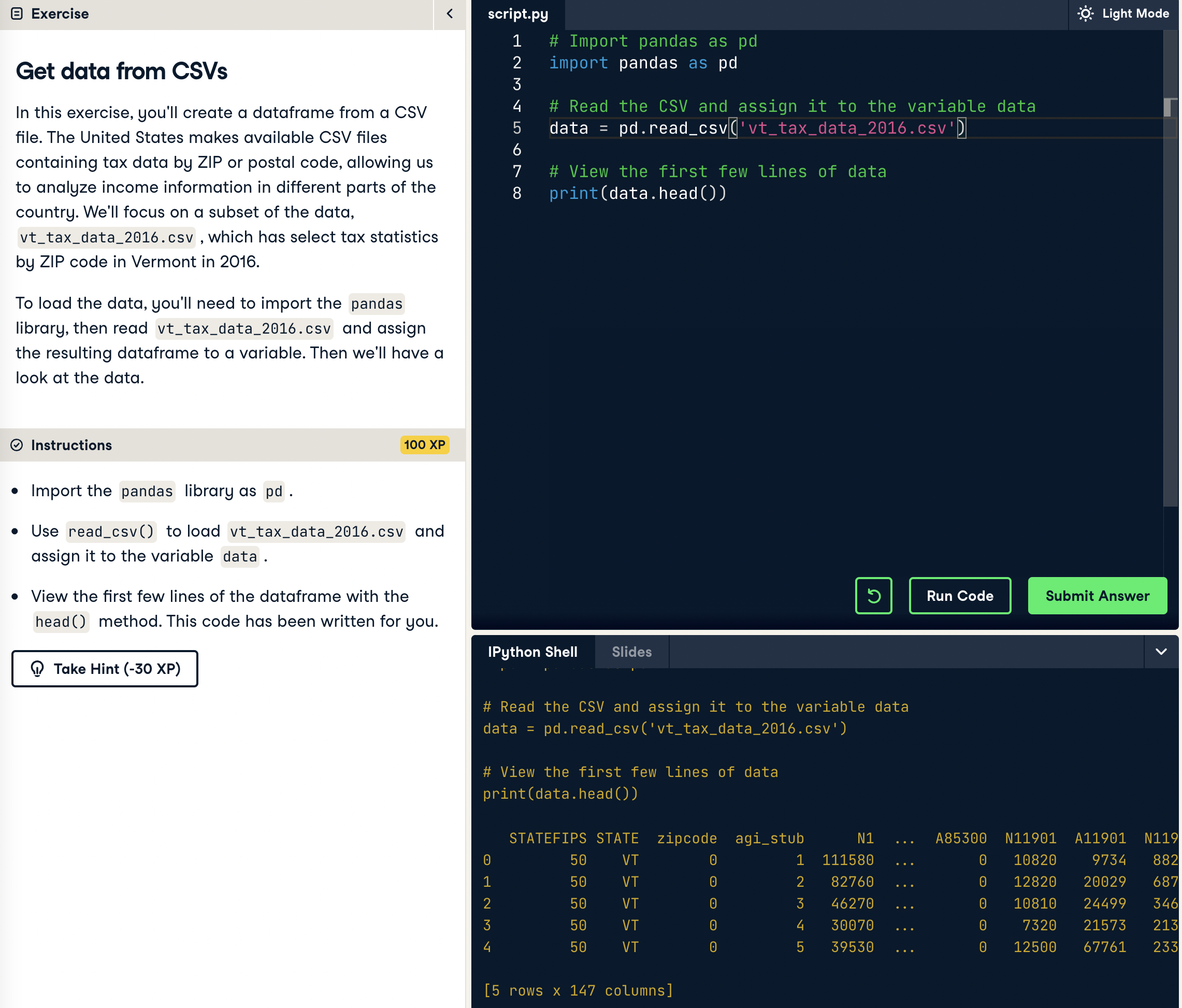
Task: Collapse the exercise sidebar with left chevron
Action: [450, 13]
